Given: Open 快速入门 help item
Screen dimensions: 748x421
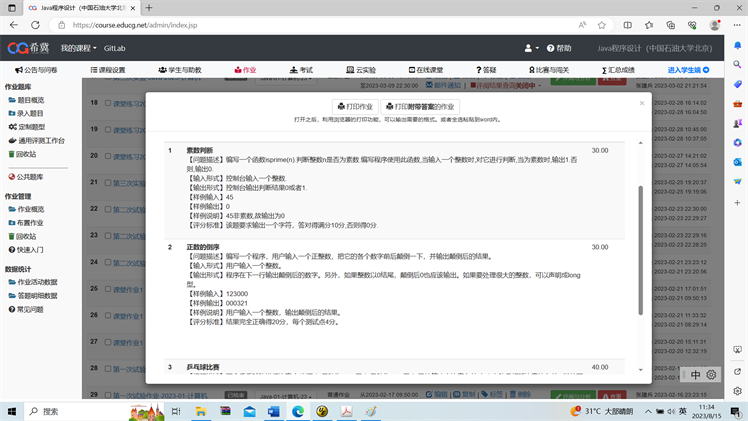Looking at the screenshot, I should 30,250.
